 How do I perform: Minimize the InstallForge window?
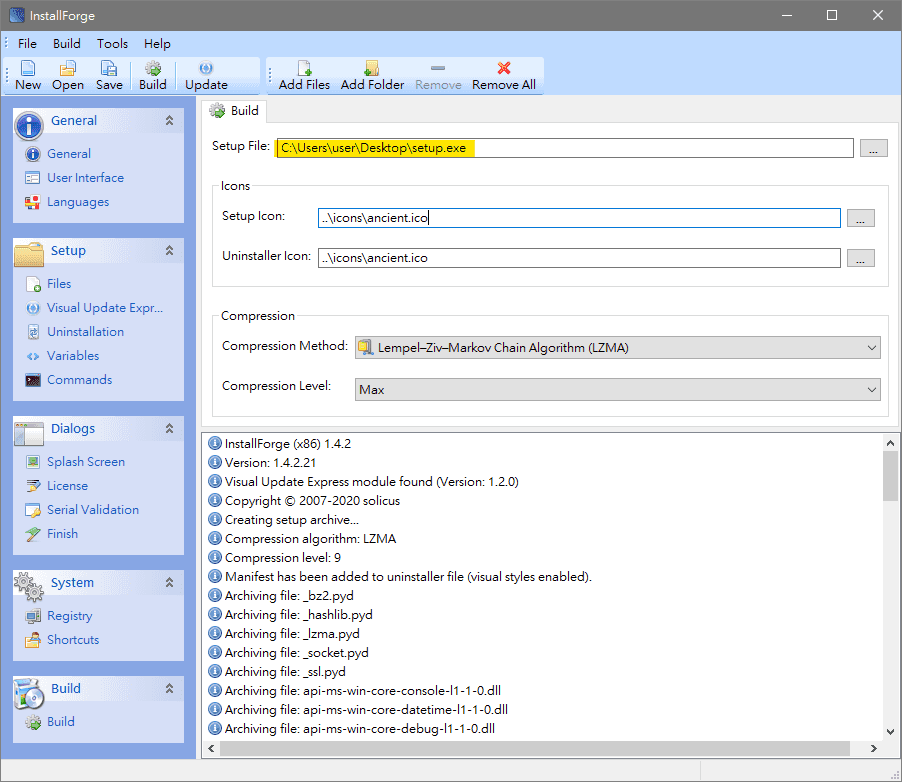tap(787, 16)
